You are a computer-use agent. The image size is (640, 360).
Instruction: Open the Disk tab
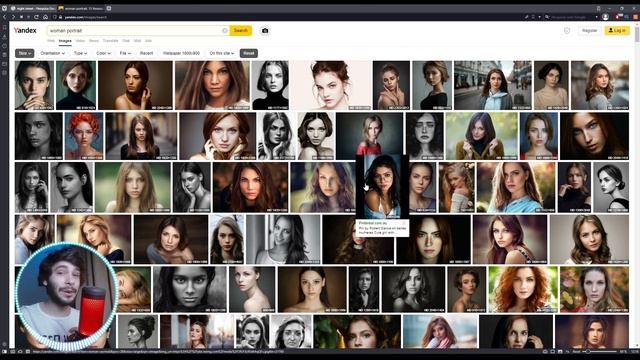(x=126, y=41)
